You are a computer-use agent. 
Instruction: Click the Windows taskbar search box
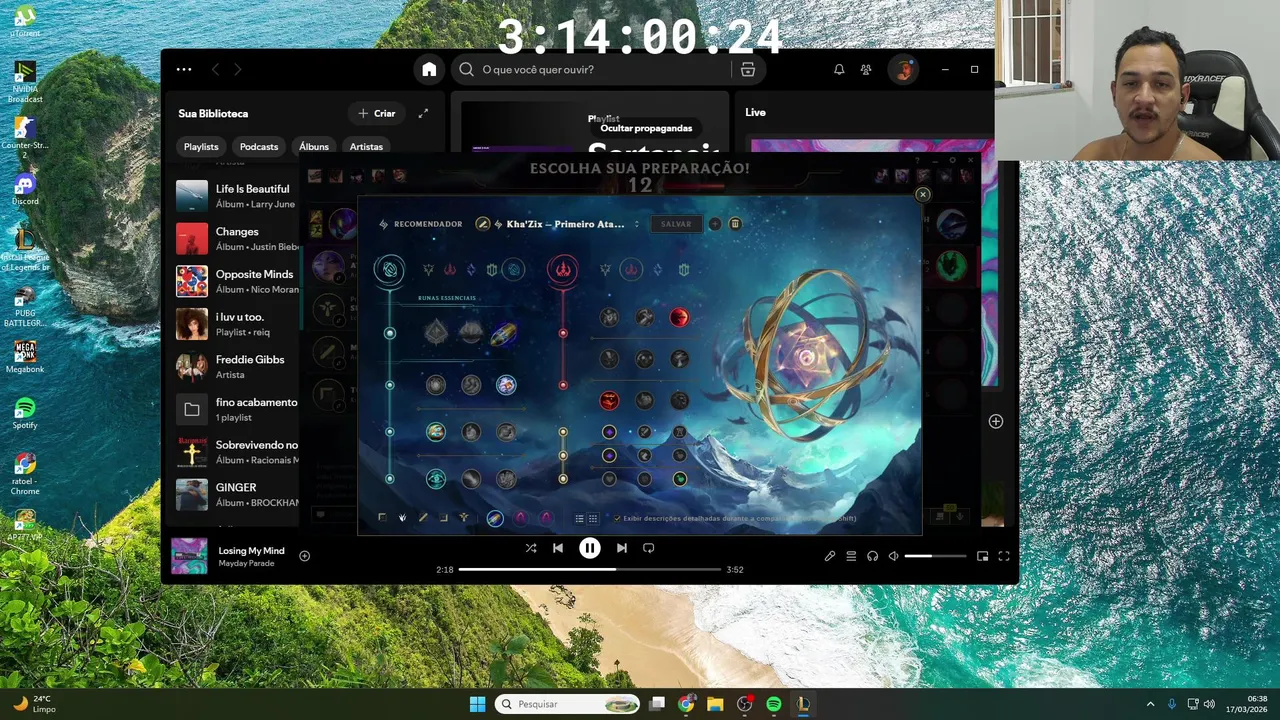pyautogui.click(x=568, y=704)
